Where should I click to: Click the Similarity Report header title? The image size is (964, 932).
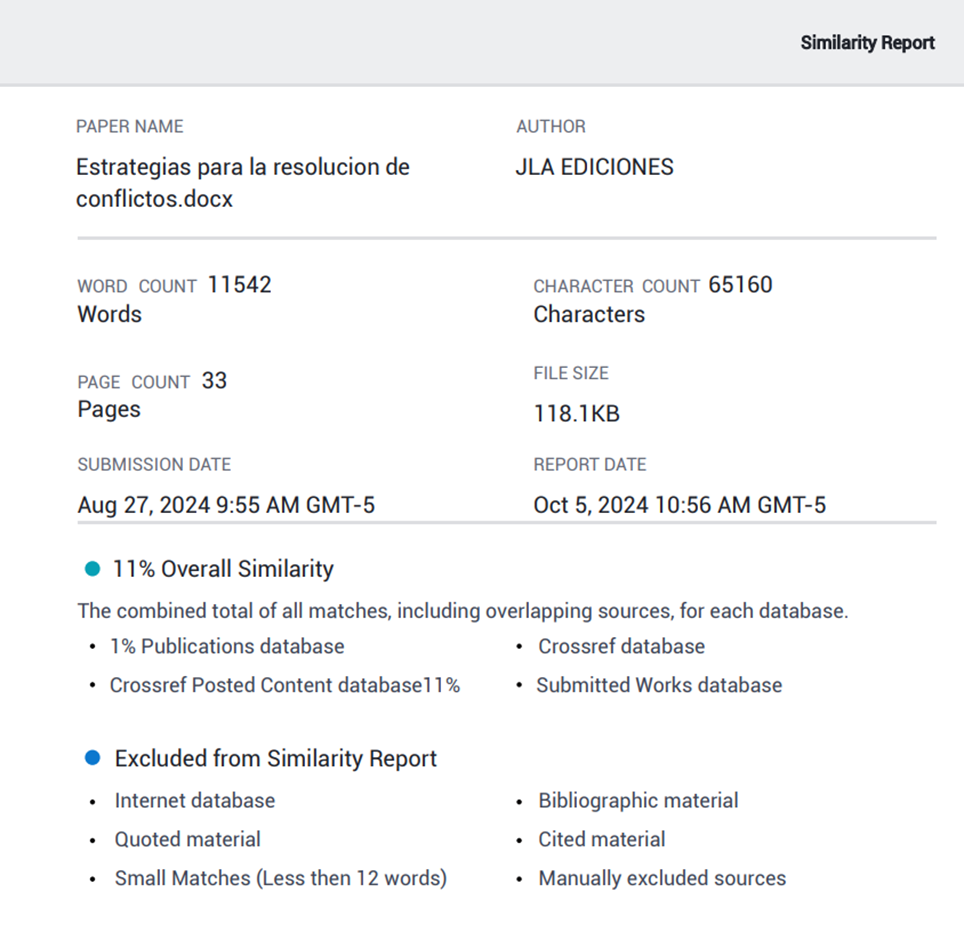coord(867,43)
